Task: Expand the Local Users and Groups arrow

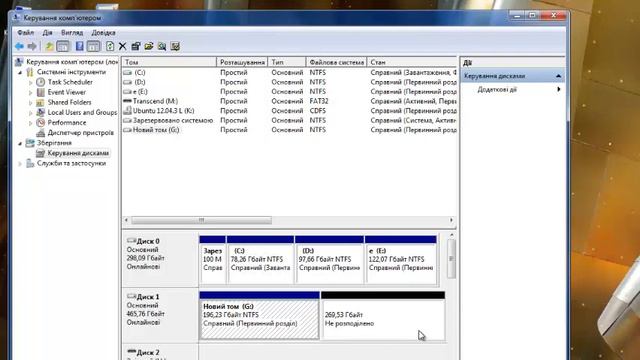Action: [x=31, y=113]
